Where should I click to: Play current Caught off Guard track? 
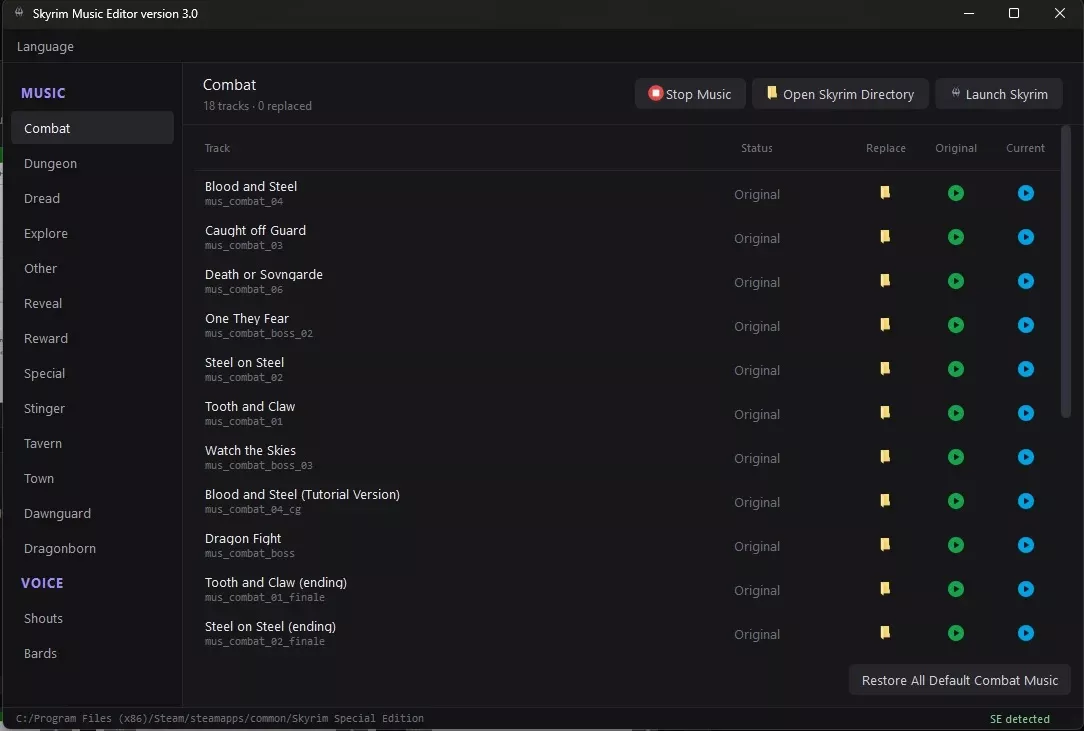coord(1025,237)
